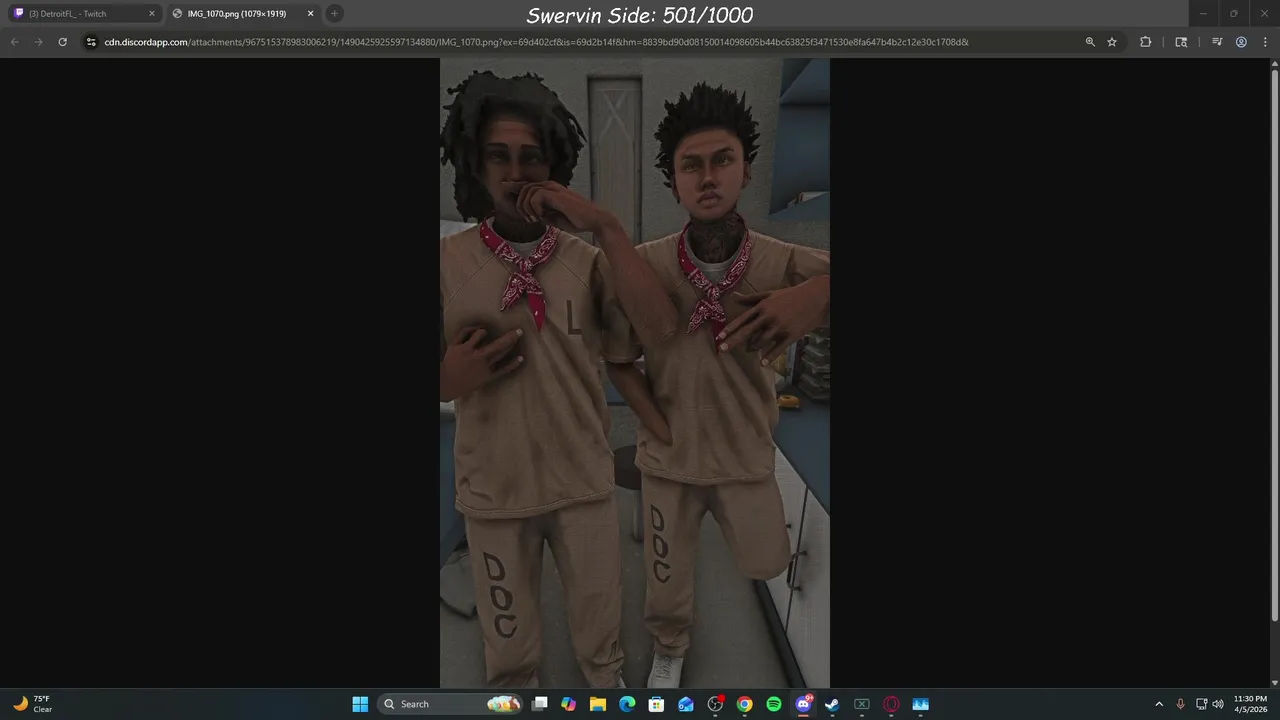Open Outlook from the taskbar
1280x720 pixels.
686,704
